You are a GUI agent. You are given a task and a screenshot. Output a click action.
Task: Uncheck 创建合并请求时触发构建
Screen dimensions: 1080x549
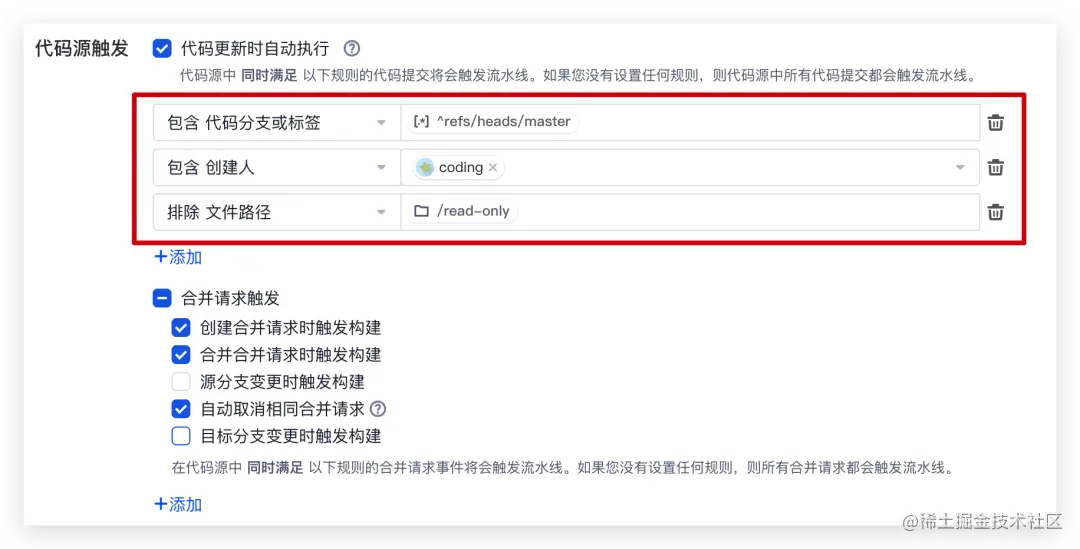pos(180,327)
